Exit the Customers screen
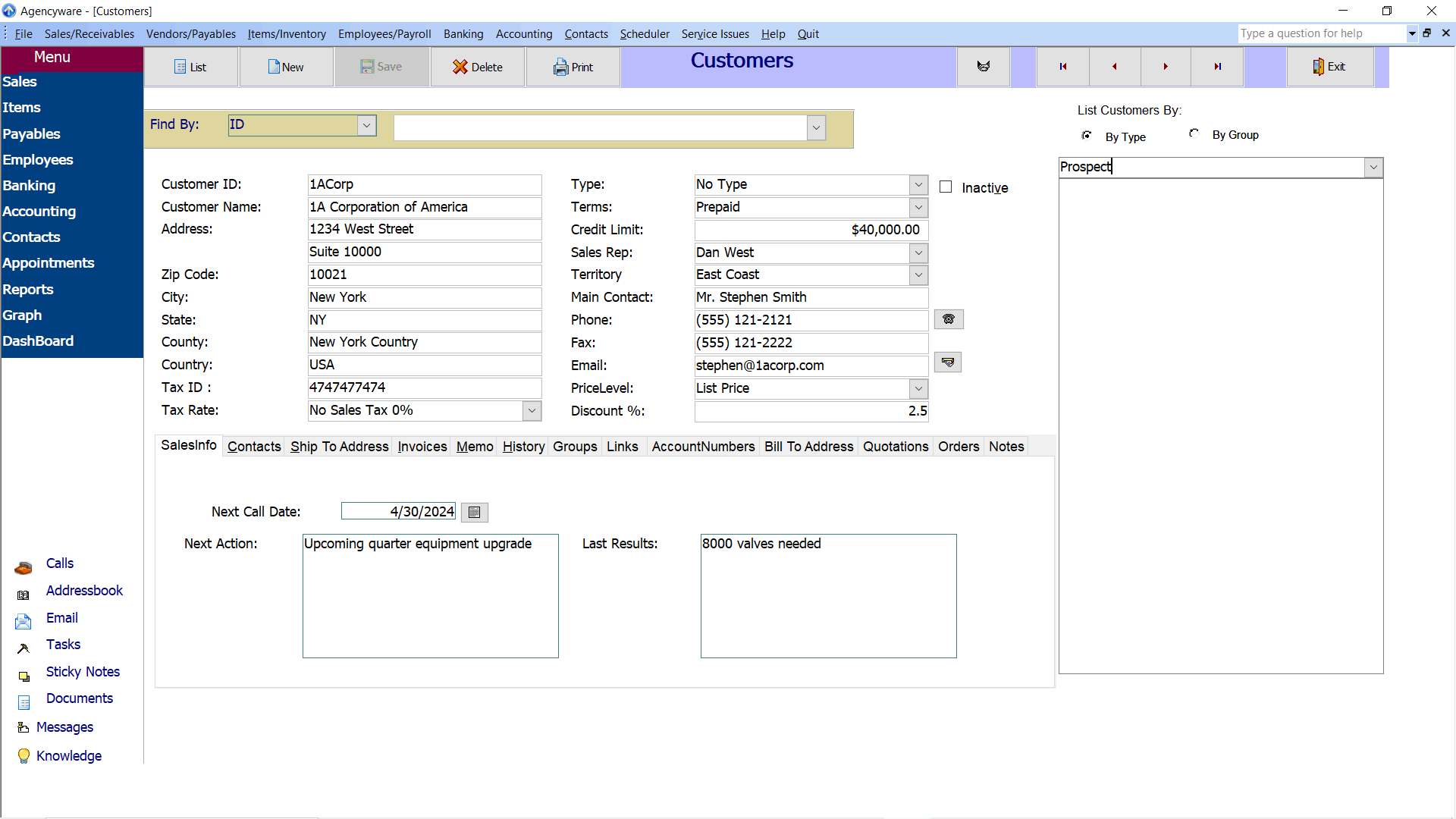The width and height of the screenshot is (1456, 819). click(x=1329, y=67)
